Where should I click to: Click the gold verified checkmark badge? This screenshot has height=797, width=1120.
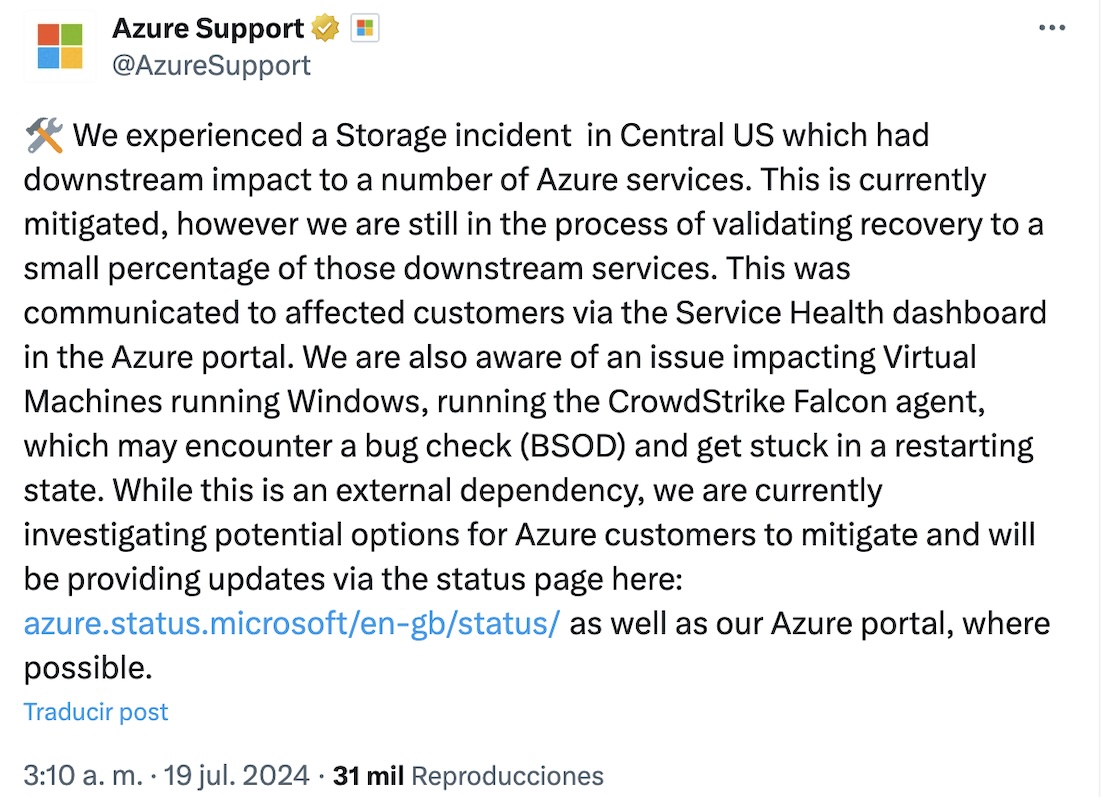pyautogui.click(x=327, y=30)
